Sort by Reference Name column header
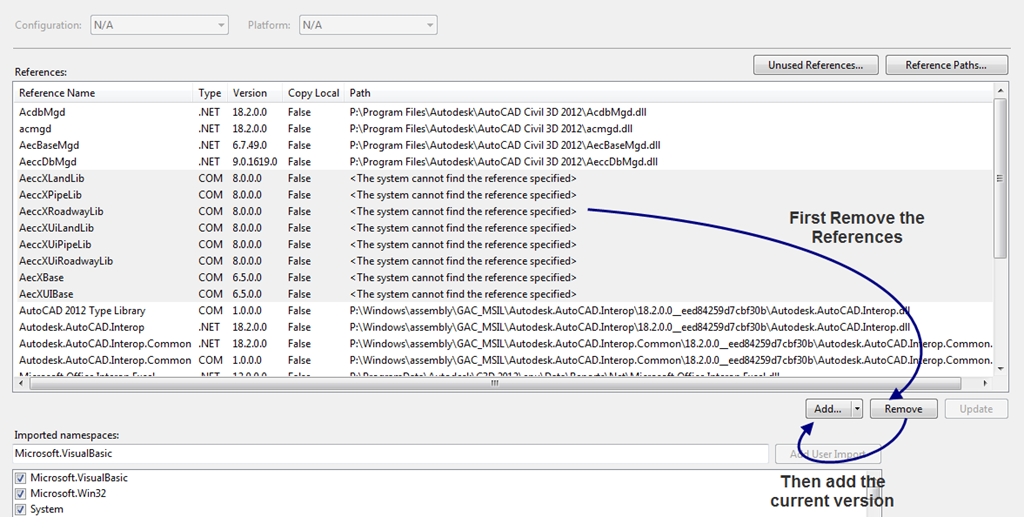The image size is (1024, 517). click(x=104, y=93)
